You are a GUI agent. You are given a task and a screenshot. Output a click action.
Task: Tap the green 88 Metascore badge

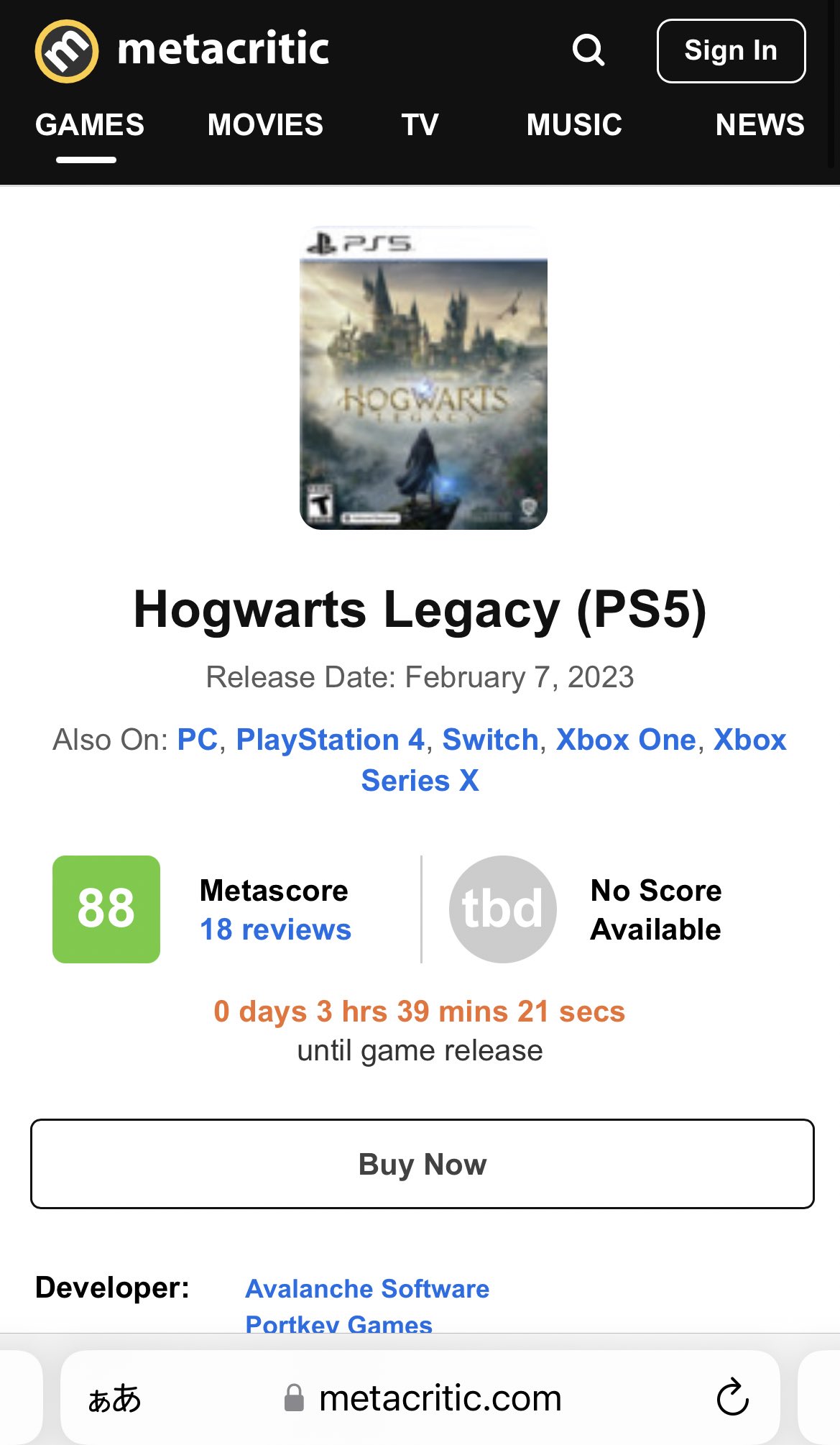(106, 909)
